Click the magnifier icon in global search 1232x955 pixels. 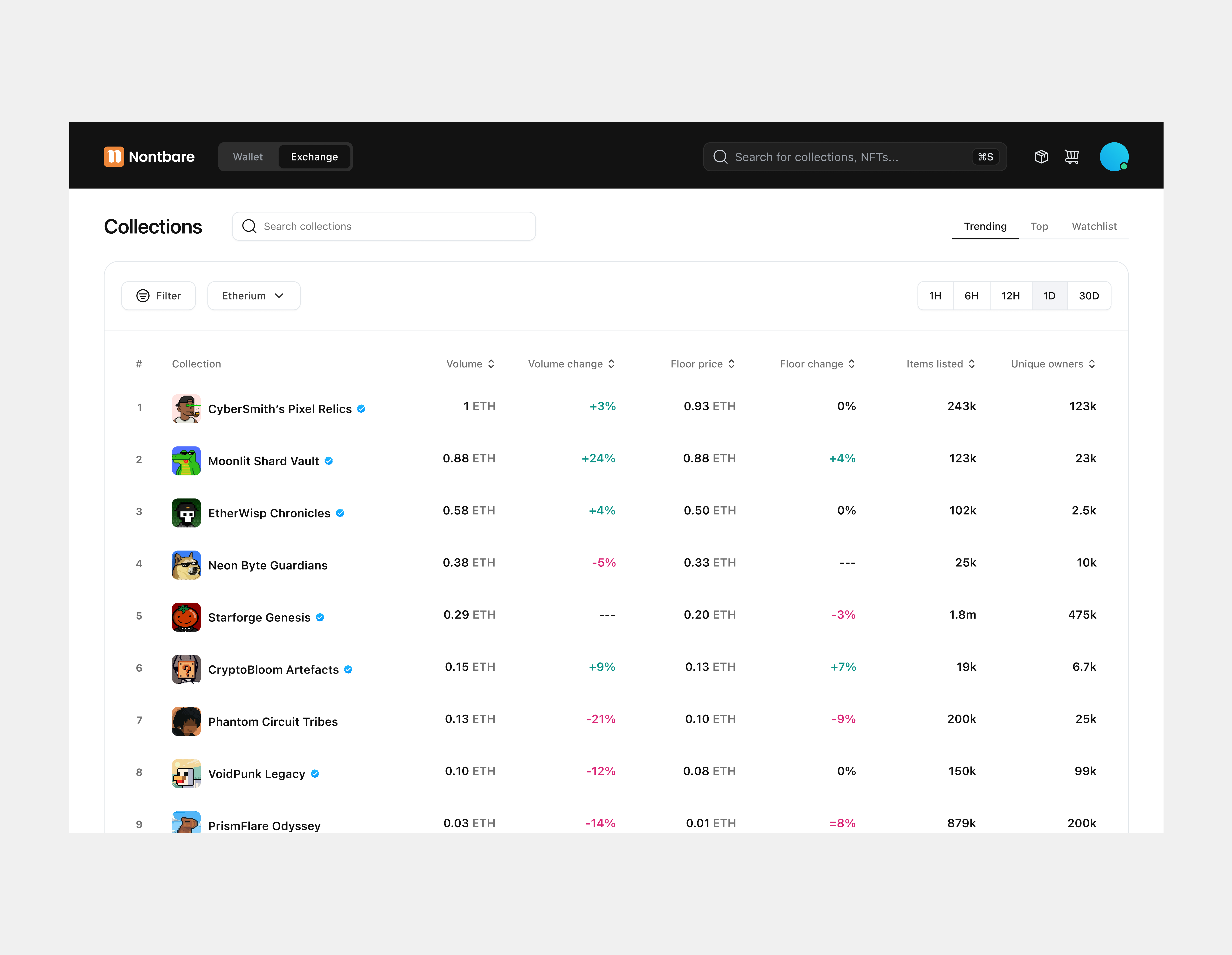[x=720, y=157]
